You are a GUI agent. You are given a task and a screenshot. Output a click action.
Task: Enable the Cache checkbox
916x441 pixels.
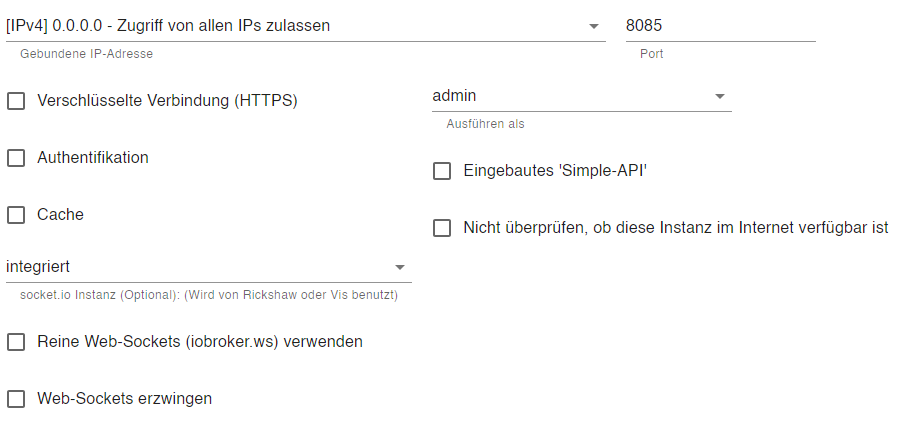[16, 215]
